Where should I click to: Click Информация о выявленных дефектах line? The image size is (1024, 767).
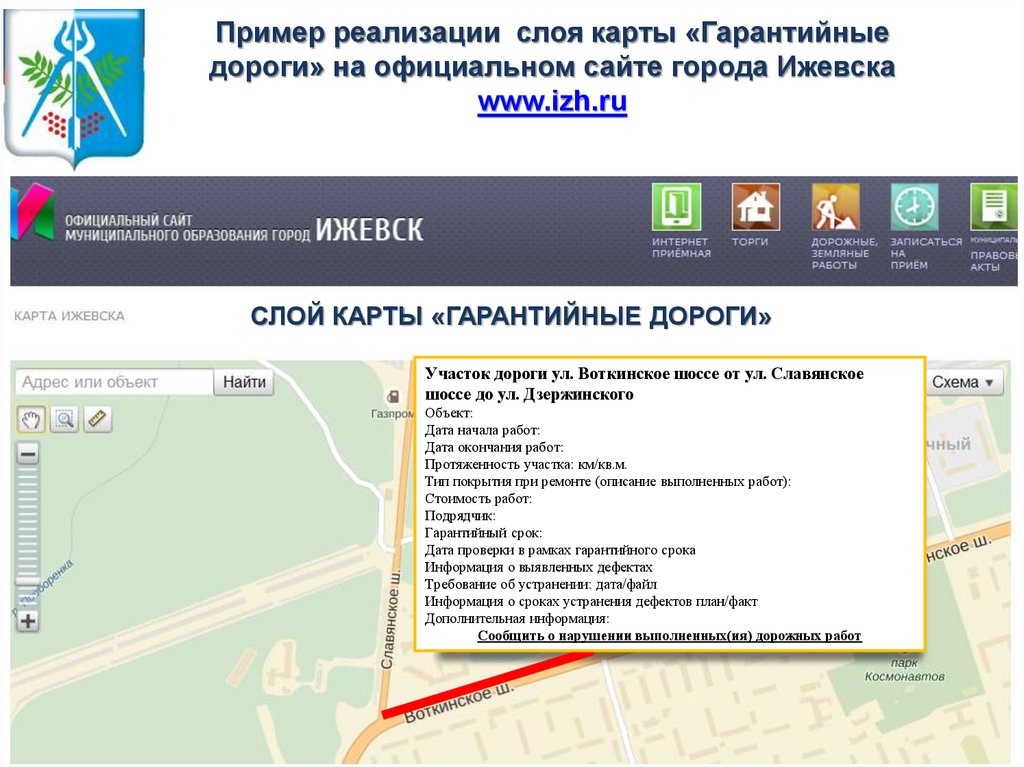coord(539,567)
